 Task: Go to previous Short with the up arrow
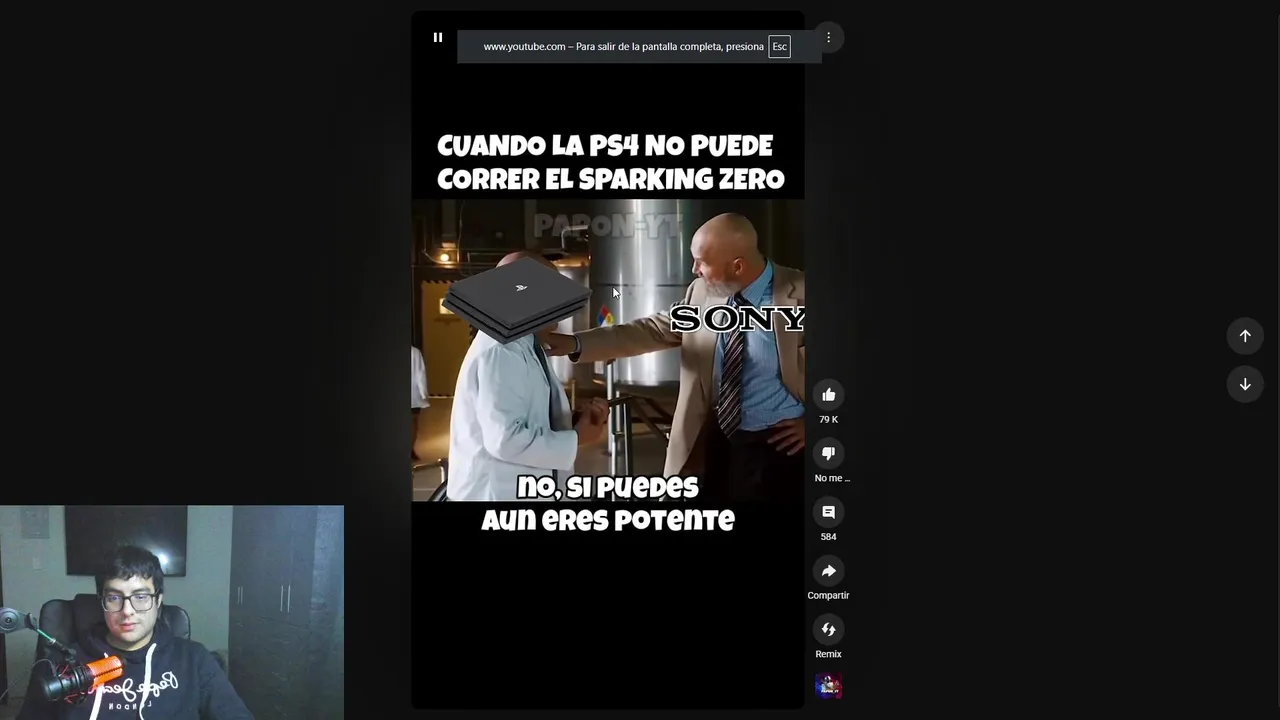coord(1245,336)
